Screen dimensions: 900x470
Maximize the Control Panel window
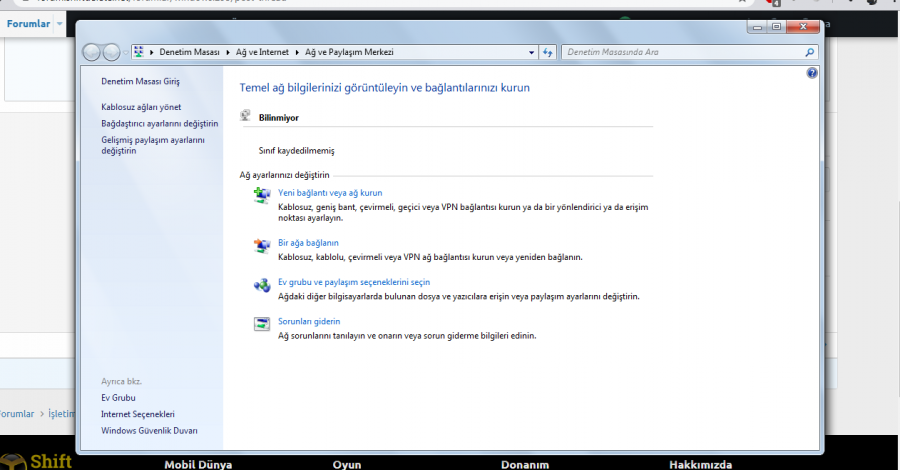776,26
